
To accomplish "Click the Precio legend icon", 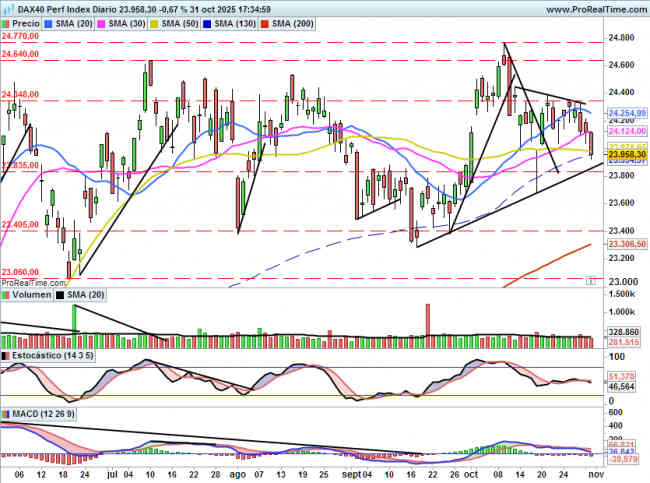I will tap(7, 22).
